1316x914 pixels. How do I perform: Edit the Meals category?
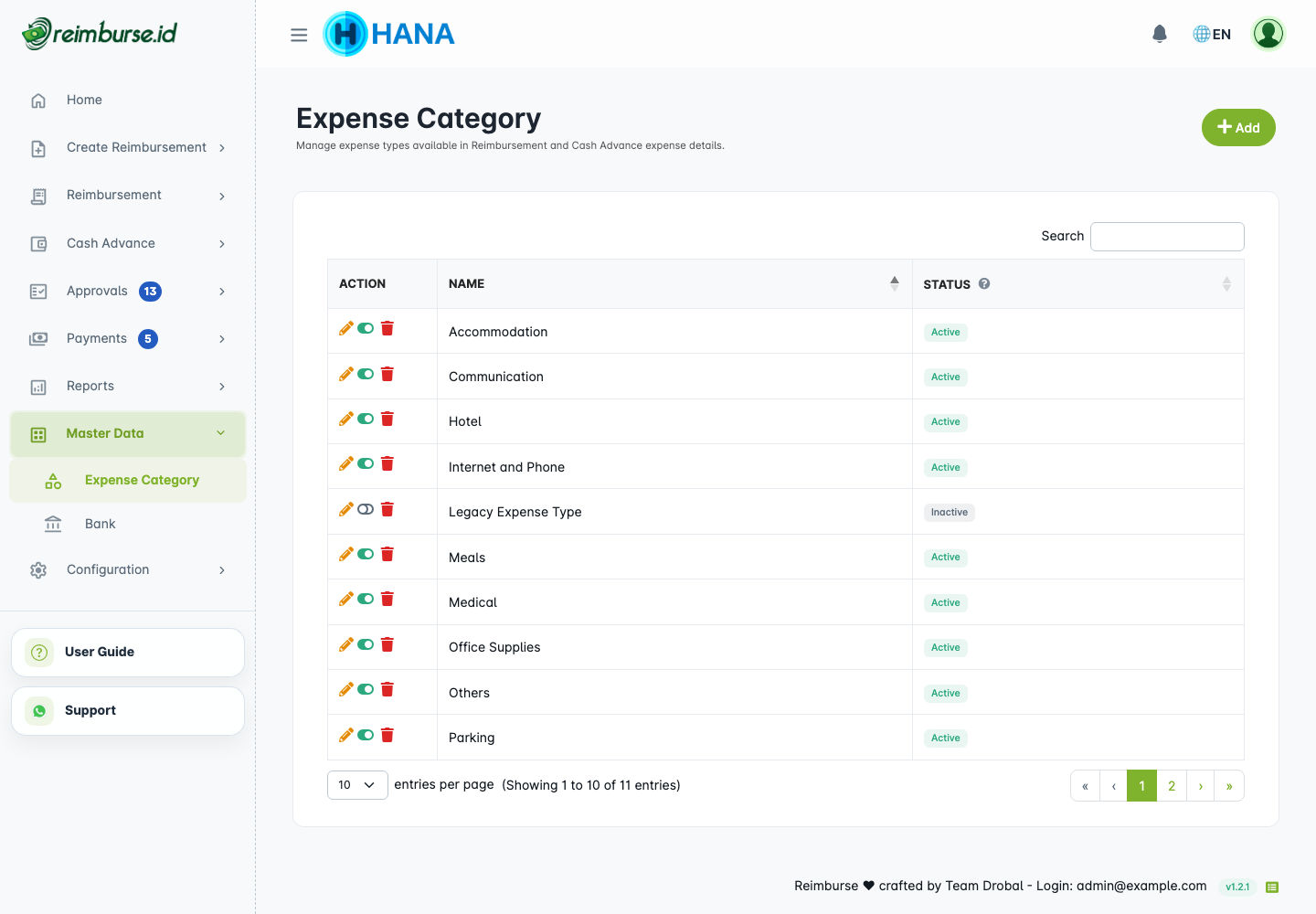(346, 554)
